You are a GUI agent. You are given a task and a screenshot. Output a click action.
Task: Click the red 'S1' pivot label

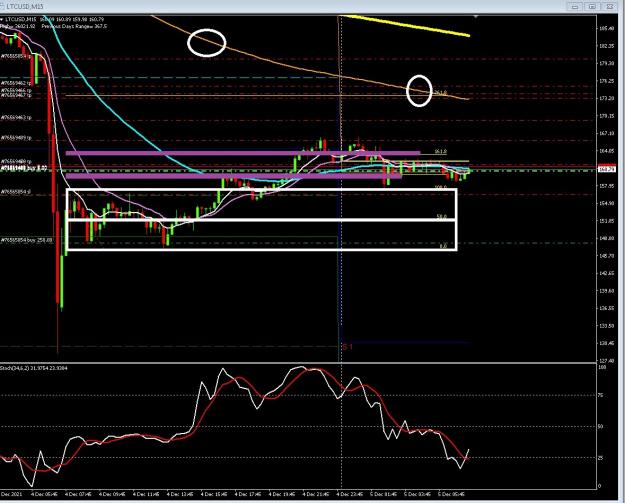(348, 347)
